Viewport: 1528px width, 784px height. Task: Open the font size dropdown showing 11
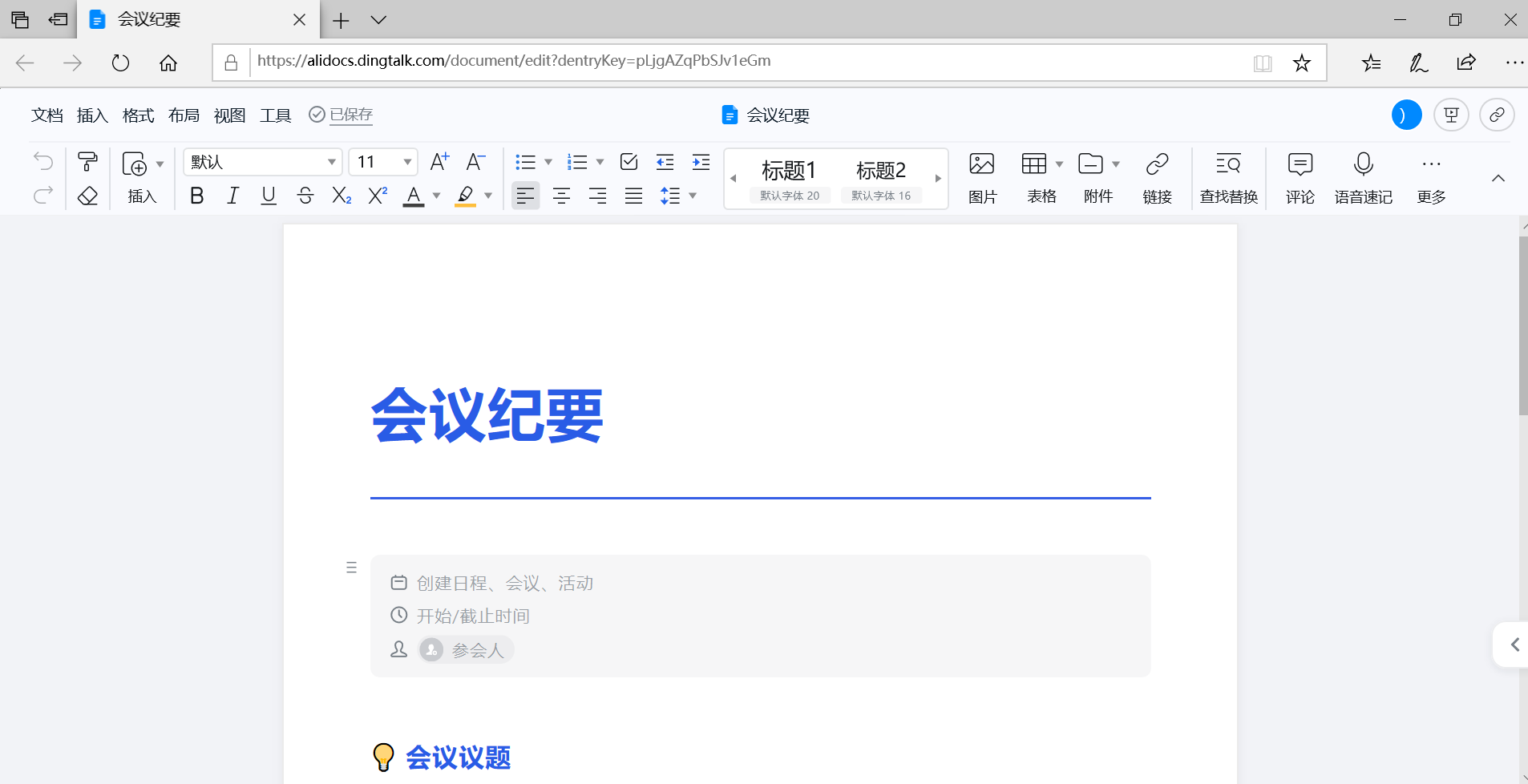(383, 162)
